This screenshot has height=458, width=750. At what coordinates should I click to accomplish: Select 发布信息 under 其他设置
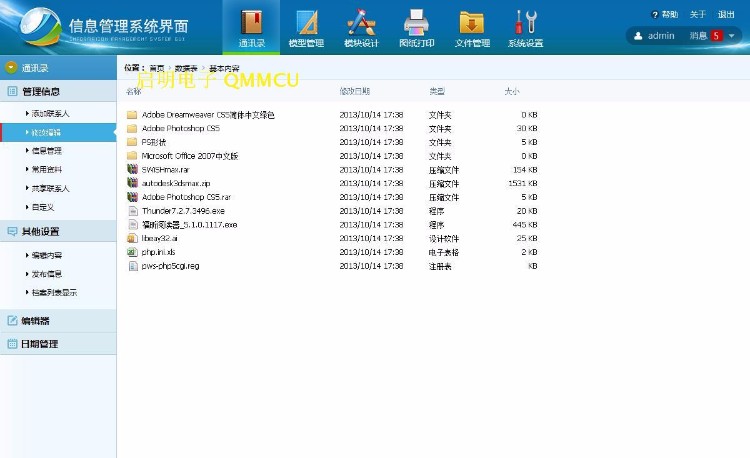tap(46, 274)
